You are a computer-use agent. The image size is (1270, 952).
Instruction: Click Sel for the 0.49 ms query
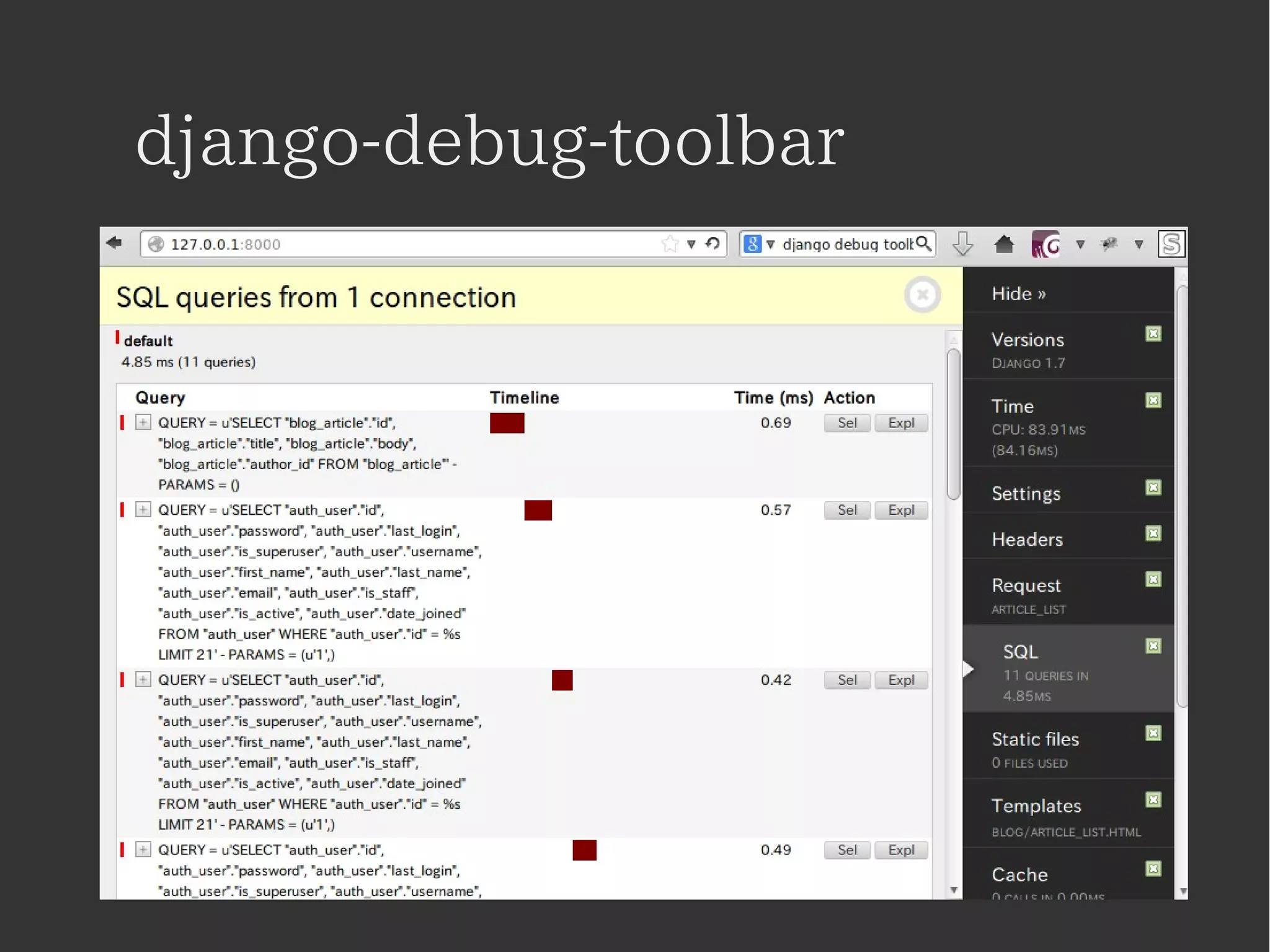(847, 850)
